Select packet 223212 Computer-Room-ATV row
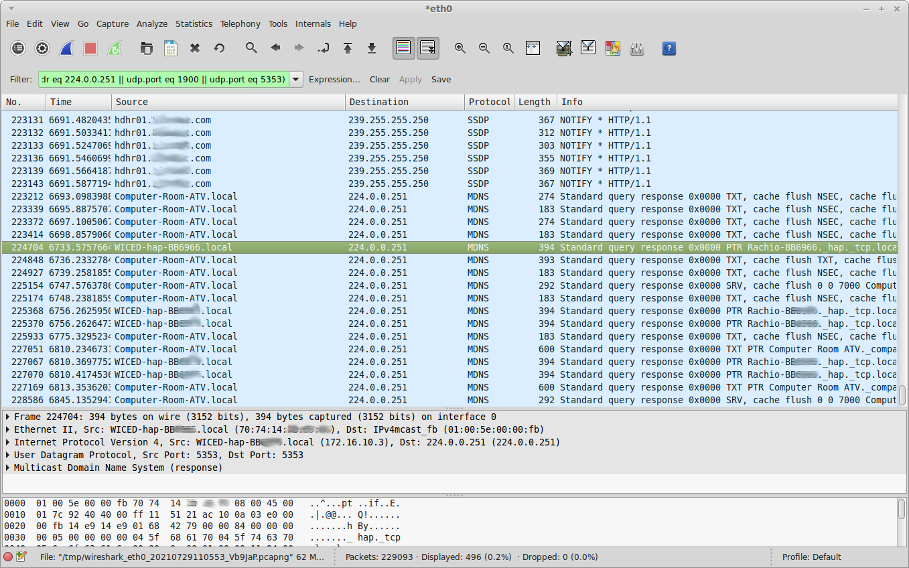The image size is (909, 568). click(449, 196)
